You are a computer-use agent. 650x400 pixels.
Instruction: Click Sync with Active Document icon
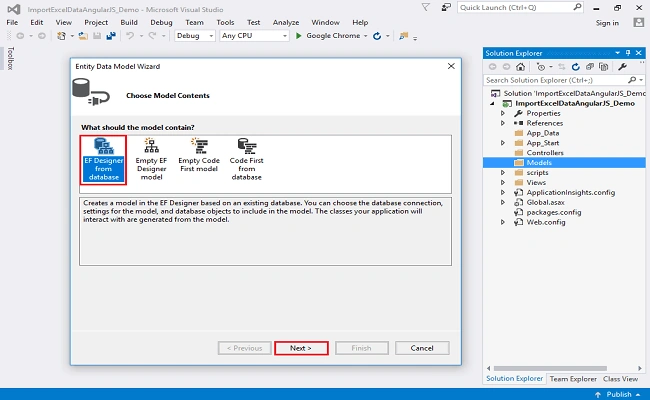562,66
